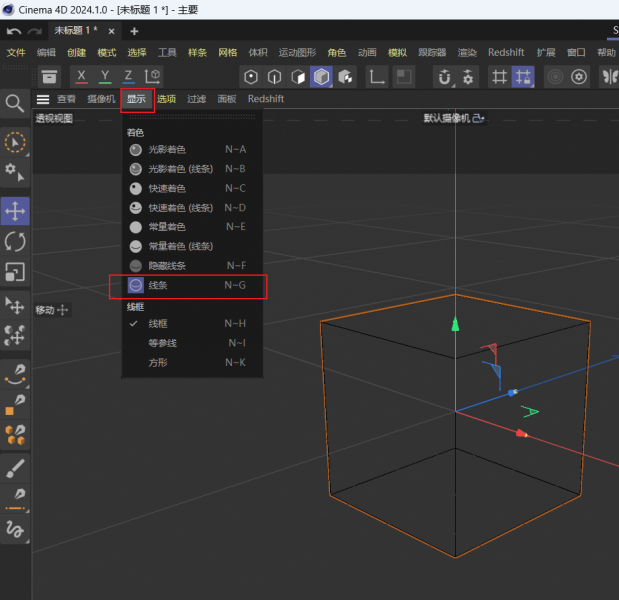Viewport: 619px width, 600px height.
Task: Open the viewport 面板 menu
Action: tap(227, 99)
